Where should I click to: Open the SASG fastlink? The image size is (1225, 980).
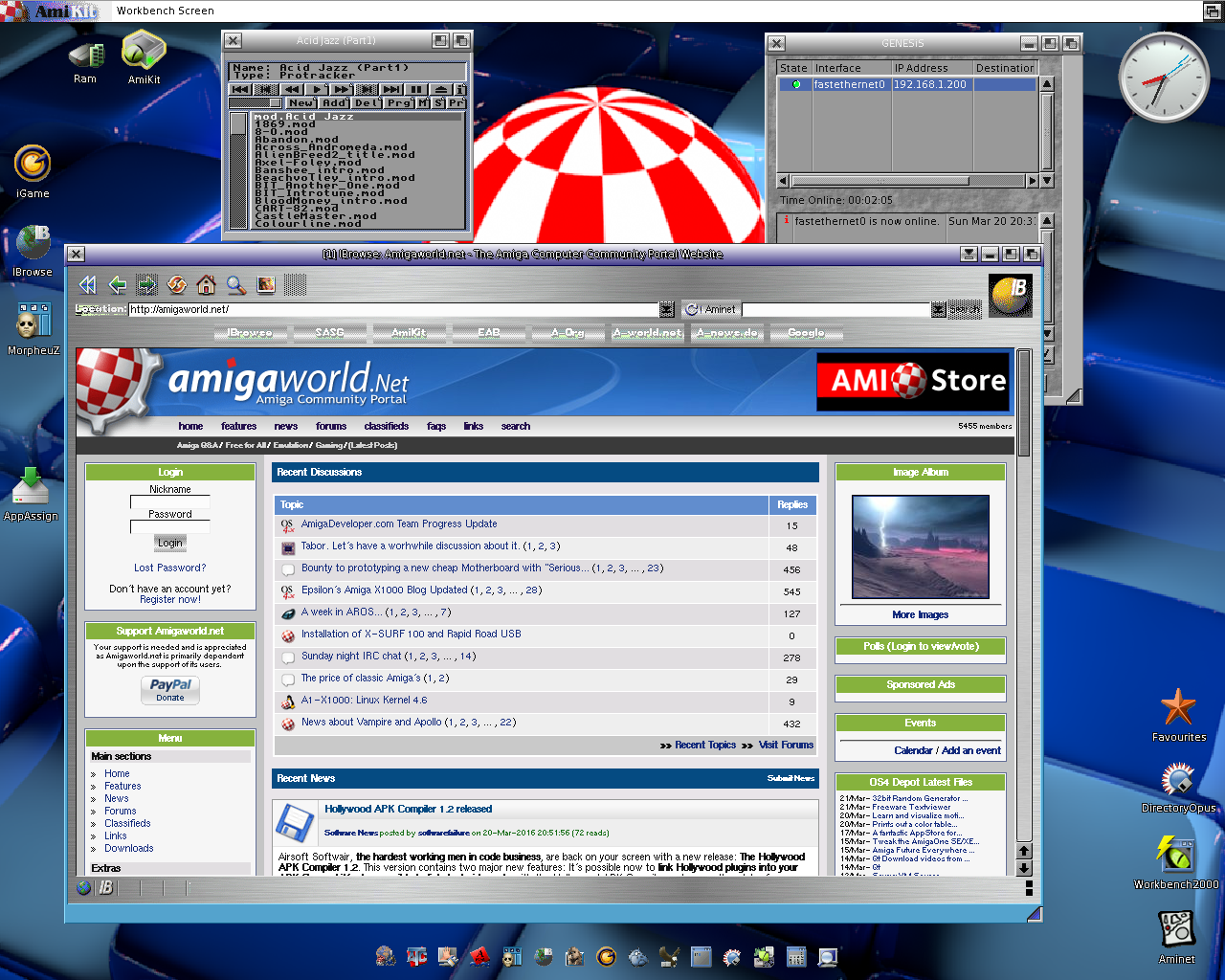329,332
